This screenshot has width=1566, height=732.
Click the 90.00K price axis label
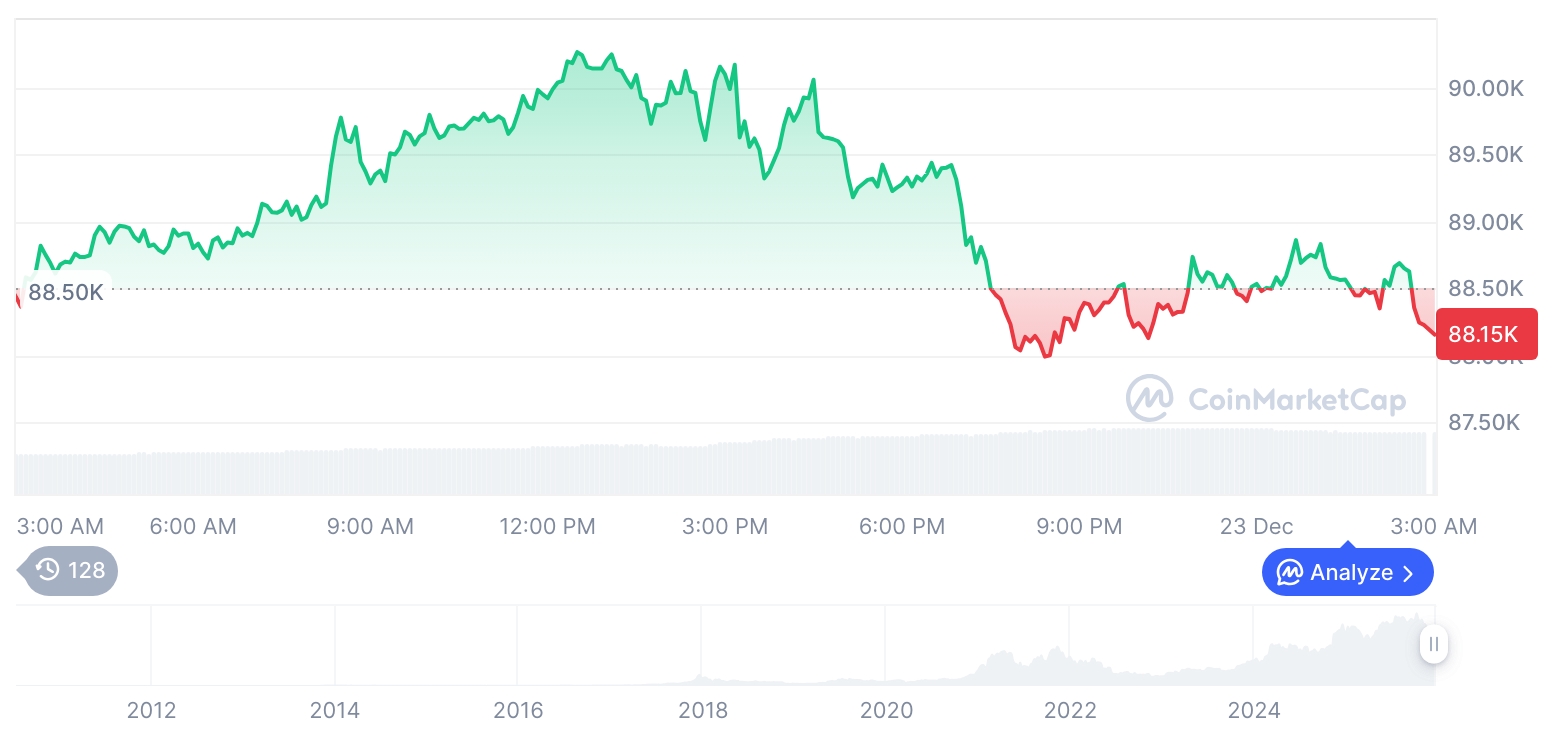(1486, 89)
